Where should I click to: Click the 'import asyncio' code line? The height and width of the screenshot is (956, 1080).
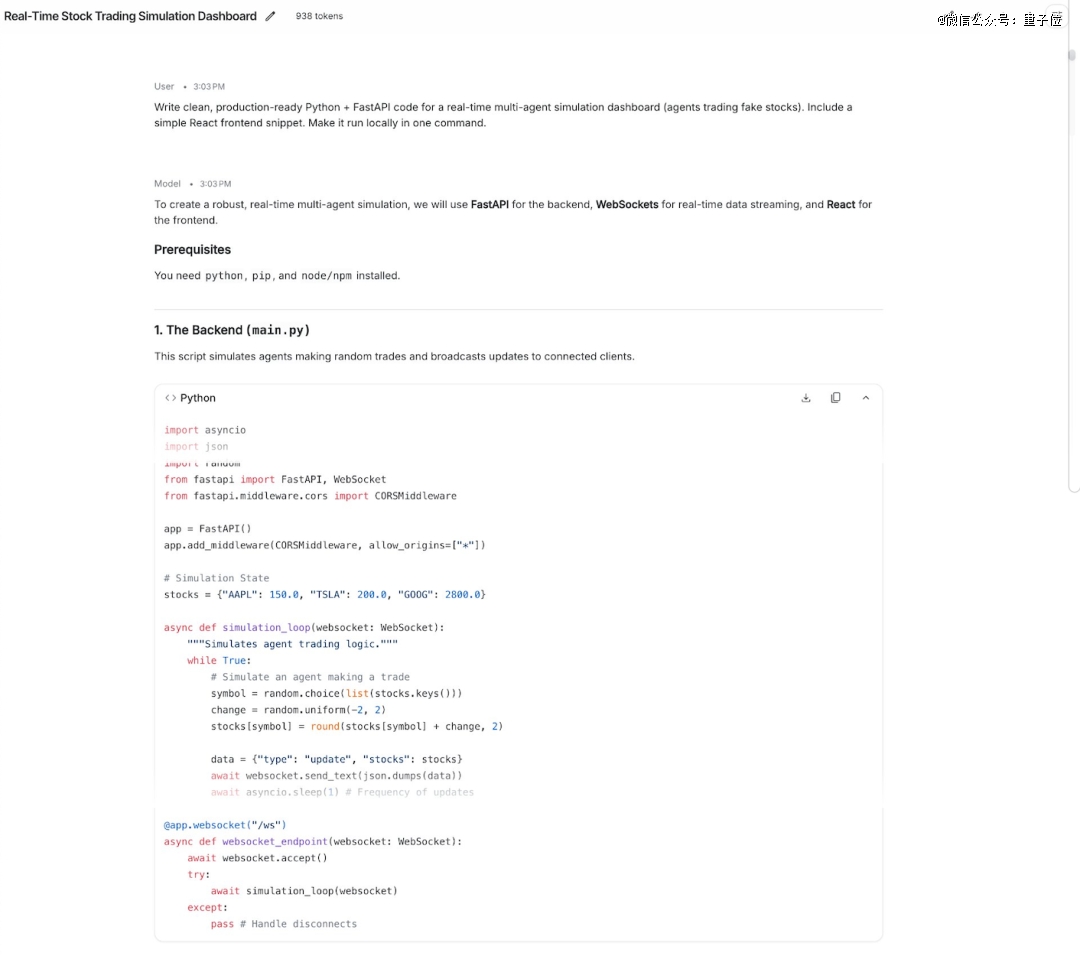click(x=205, y=430)
